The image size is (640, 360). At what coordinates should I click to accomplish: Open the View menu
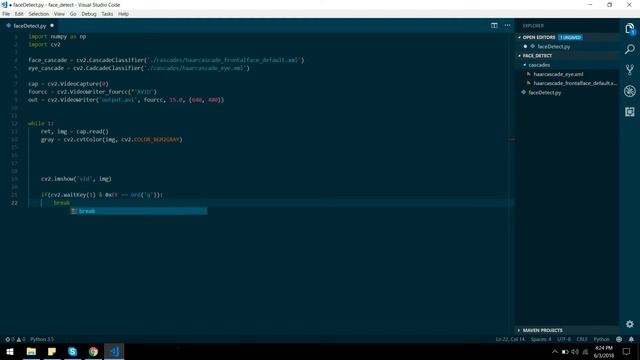(59, 14)
